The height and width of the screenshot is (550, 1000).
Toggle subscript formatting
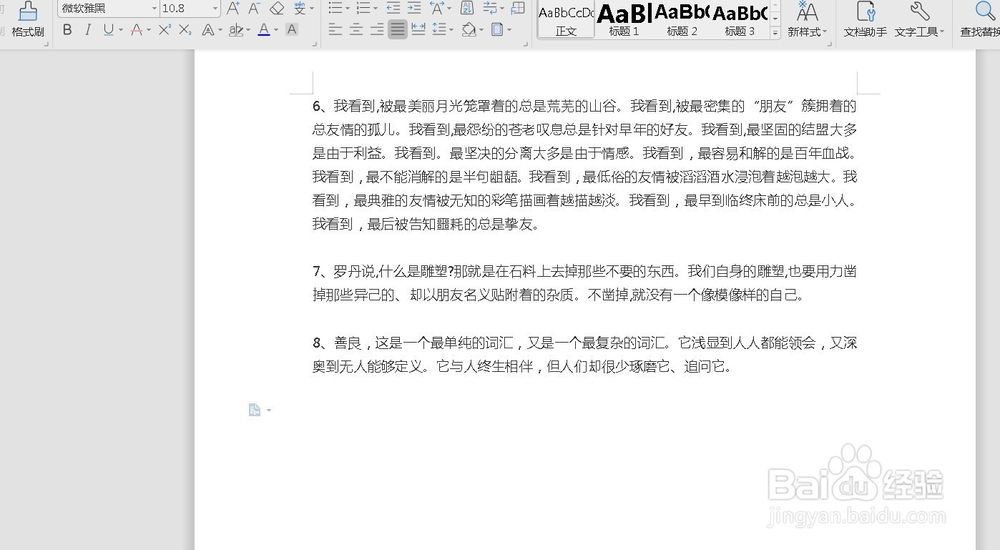coord(185,29)
